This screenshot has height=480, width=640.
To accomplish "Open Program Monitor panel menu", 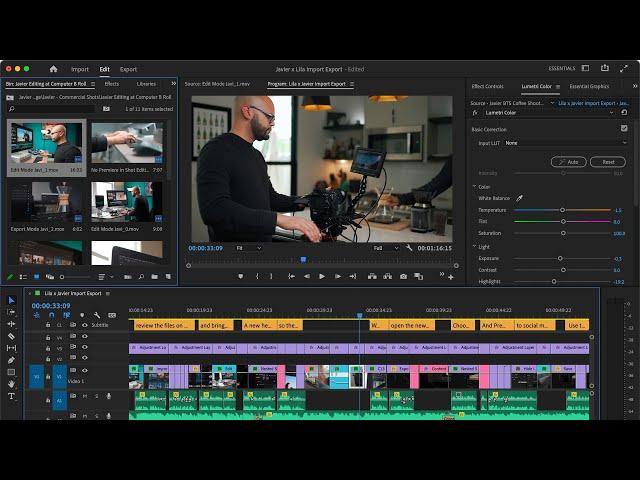I will [352, 84].
